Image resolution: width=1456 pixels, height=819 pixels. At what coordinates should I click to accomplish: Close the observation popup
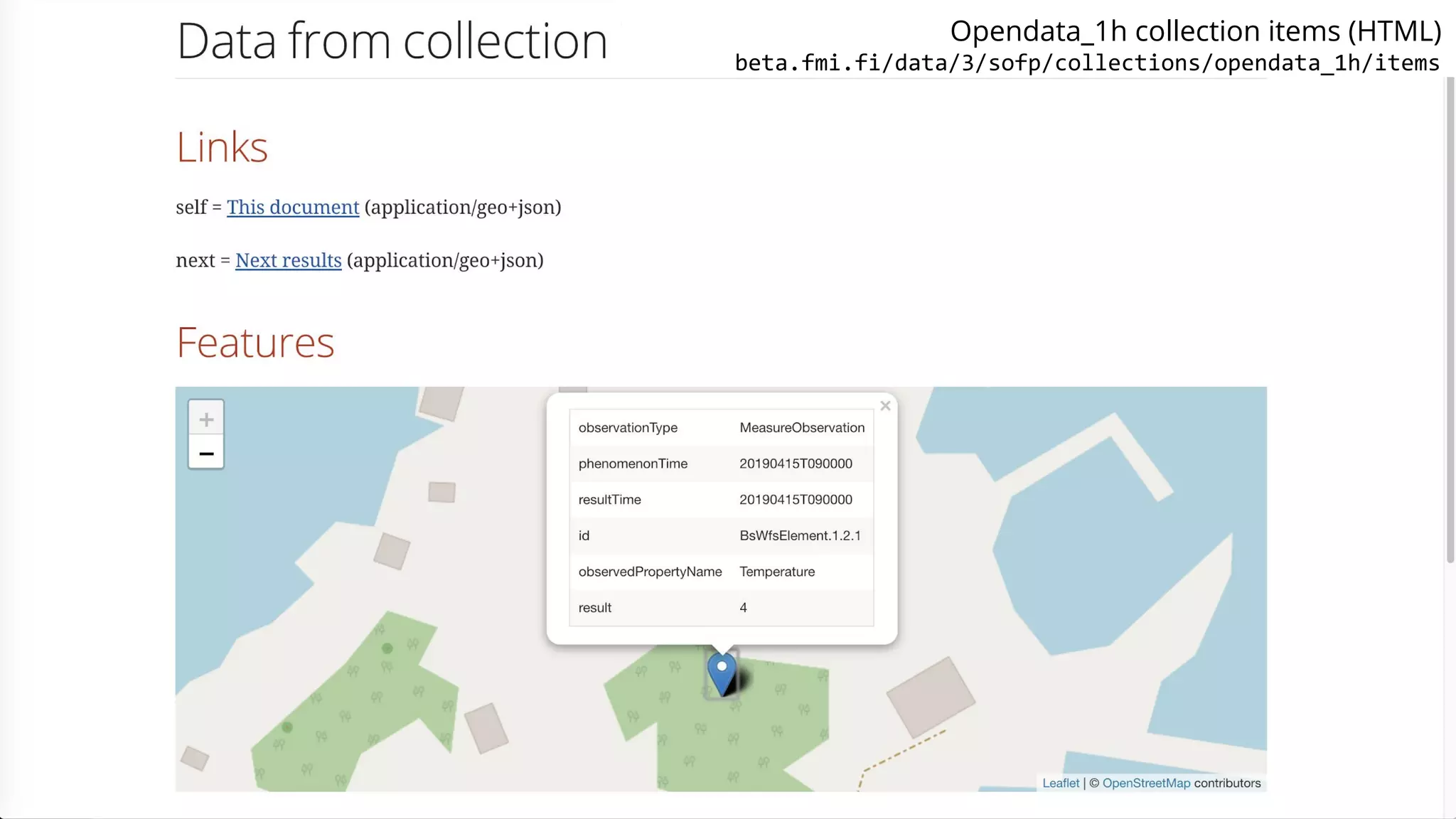(x=885, y=406)
